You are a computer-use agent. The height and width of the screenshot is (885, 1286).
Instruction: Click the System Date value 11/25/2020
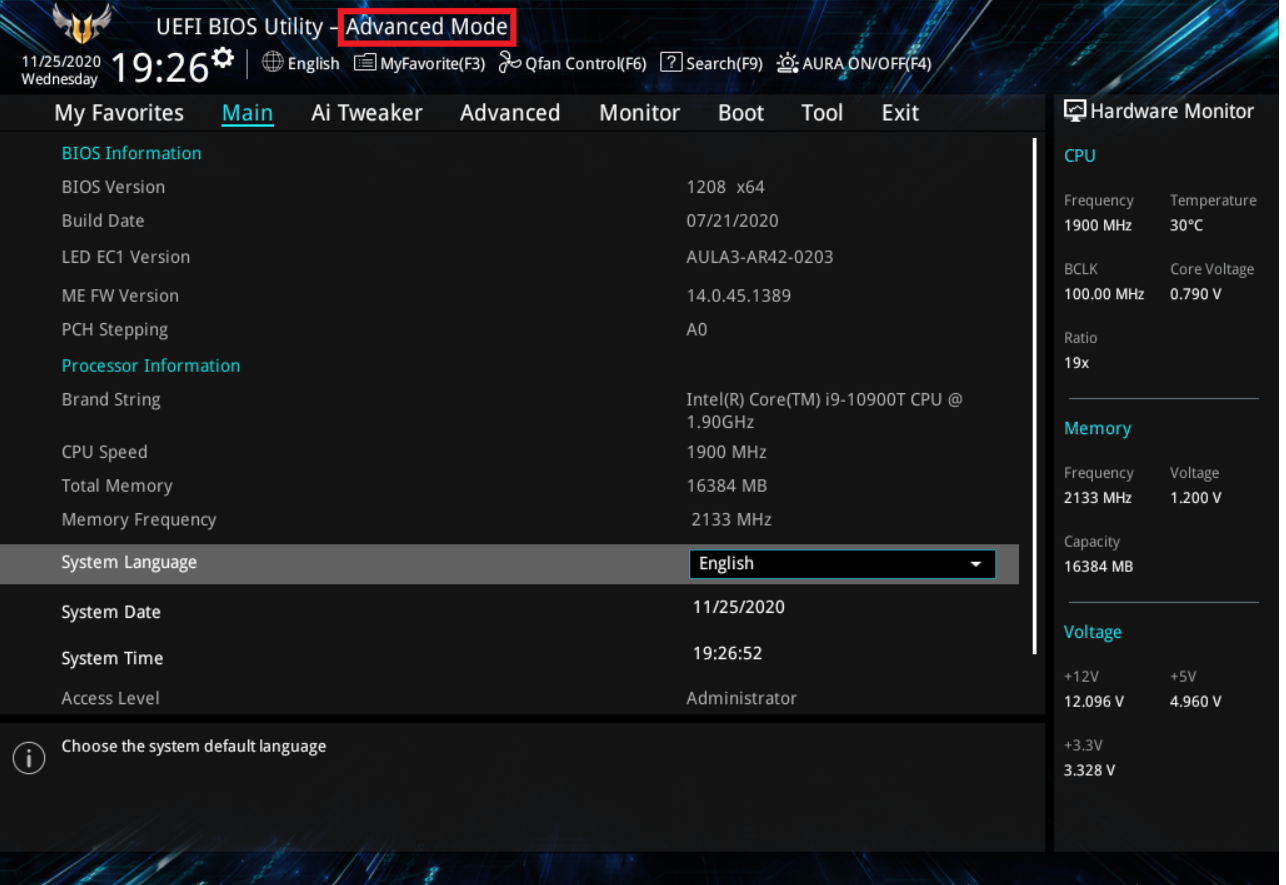739,607
